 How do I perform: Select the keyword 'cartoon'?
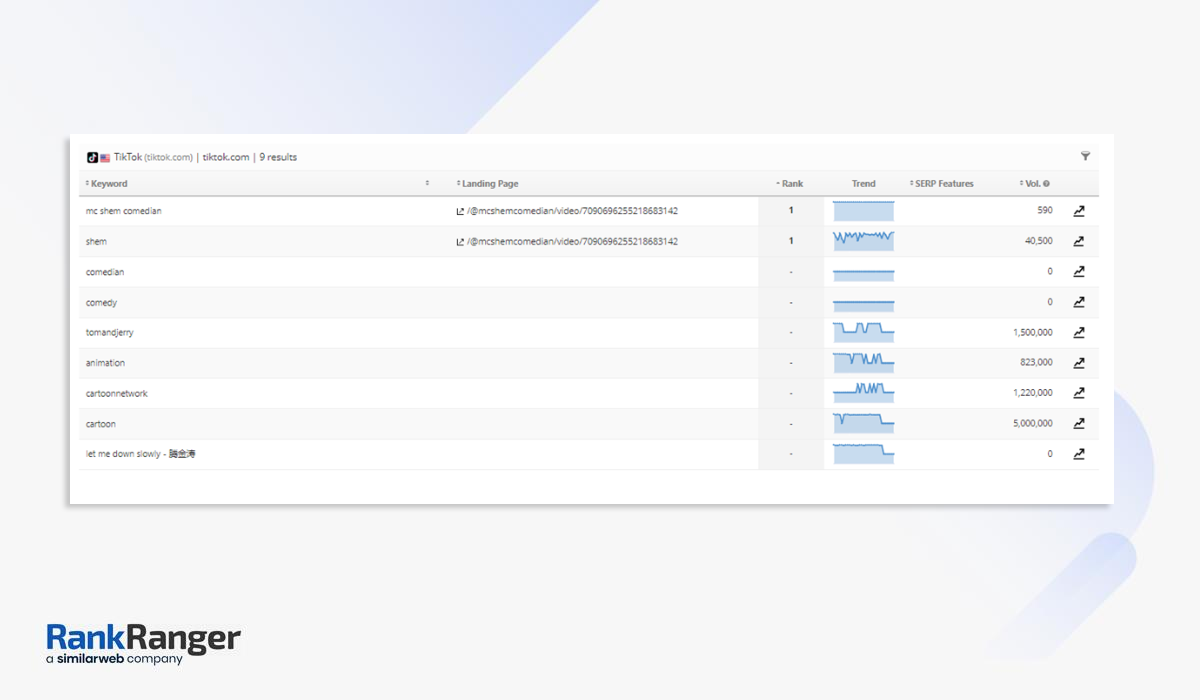click(100, 424)
